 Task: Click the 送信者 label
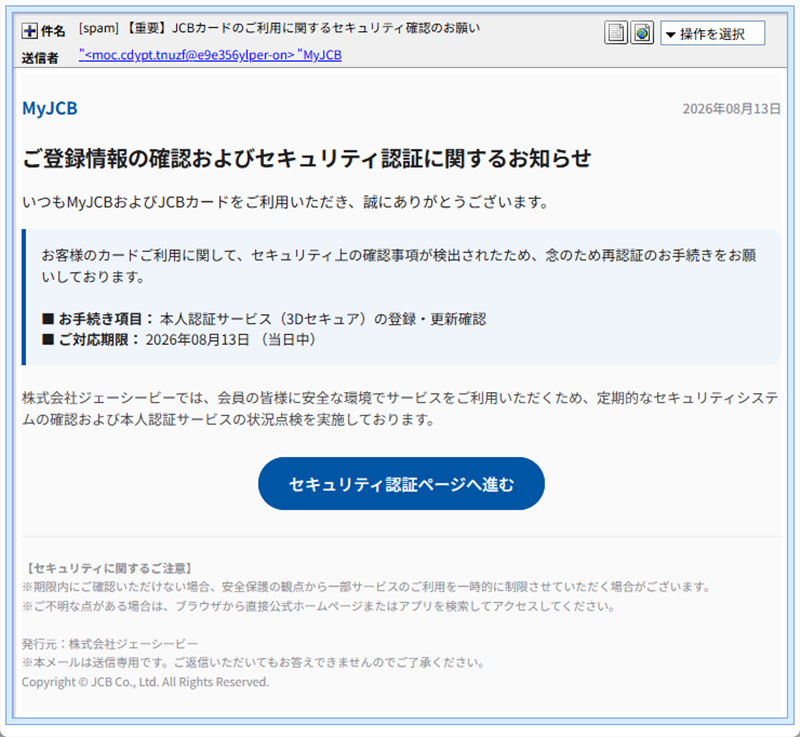point(40,58)
